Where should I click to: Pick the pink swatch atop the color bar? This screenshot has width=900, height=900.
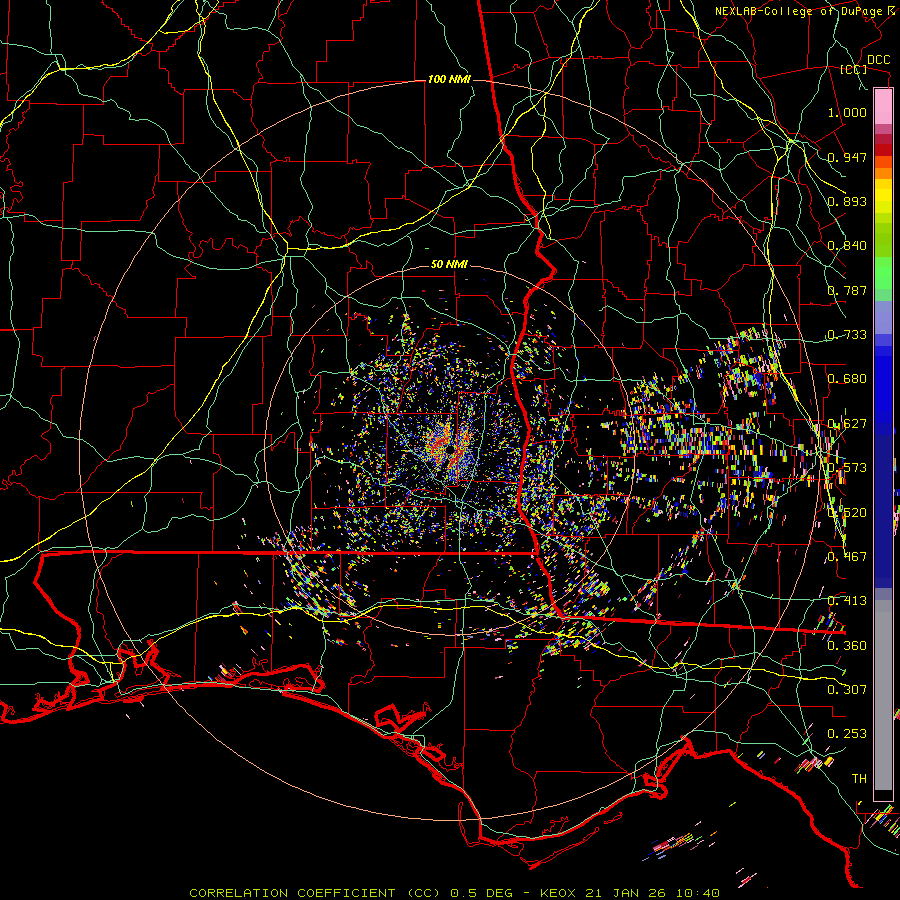(883, 107)
